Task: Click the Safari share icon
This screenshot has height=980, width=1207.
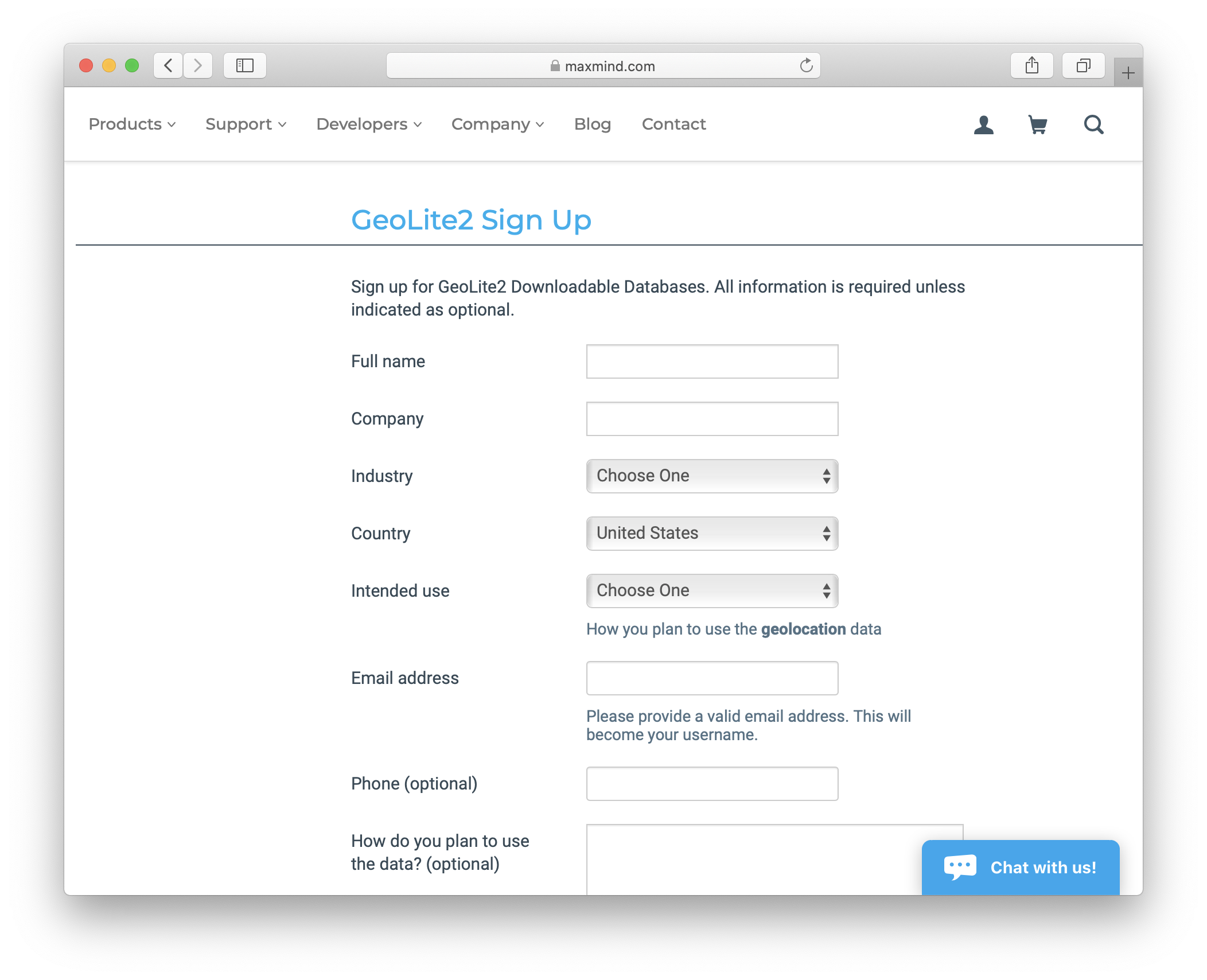Action: [x=1031, y=65]
